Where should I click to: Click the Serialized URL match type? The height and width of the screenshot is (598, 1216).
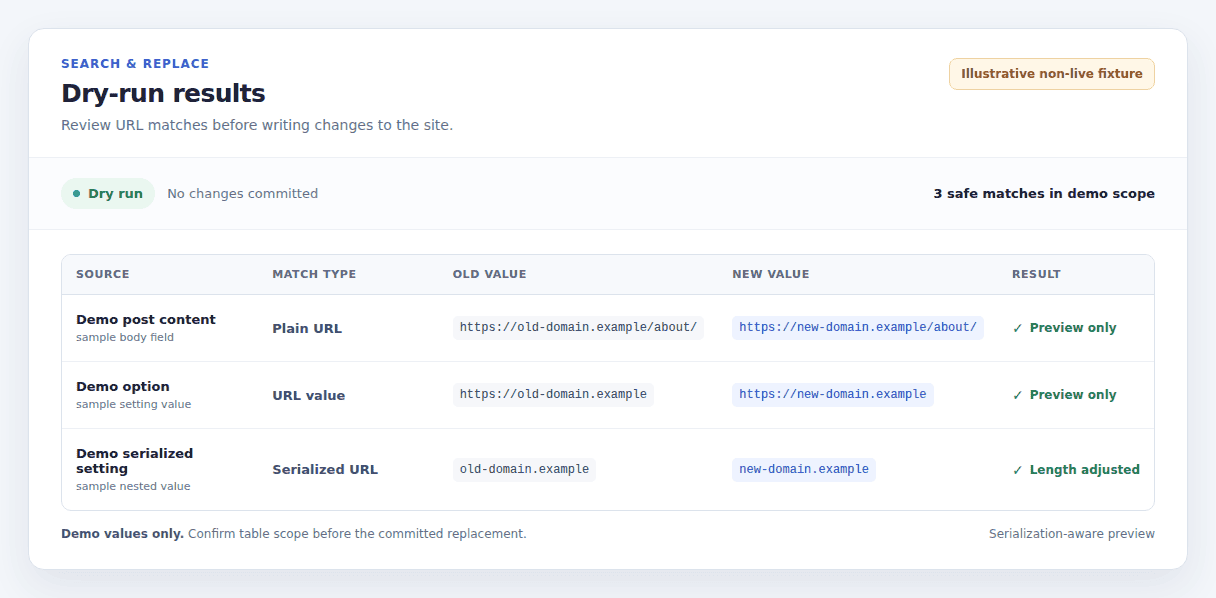pyautogui.click(x=325, y=469)
